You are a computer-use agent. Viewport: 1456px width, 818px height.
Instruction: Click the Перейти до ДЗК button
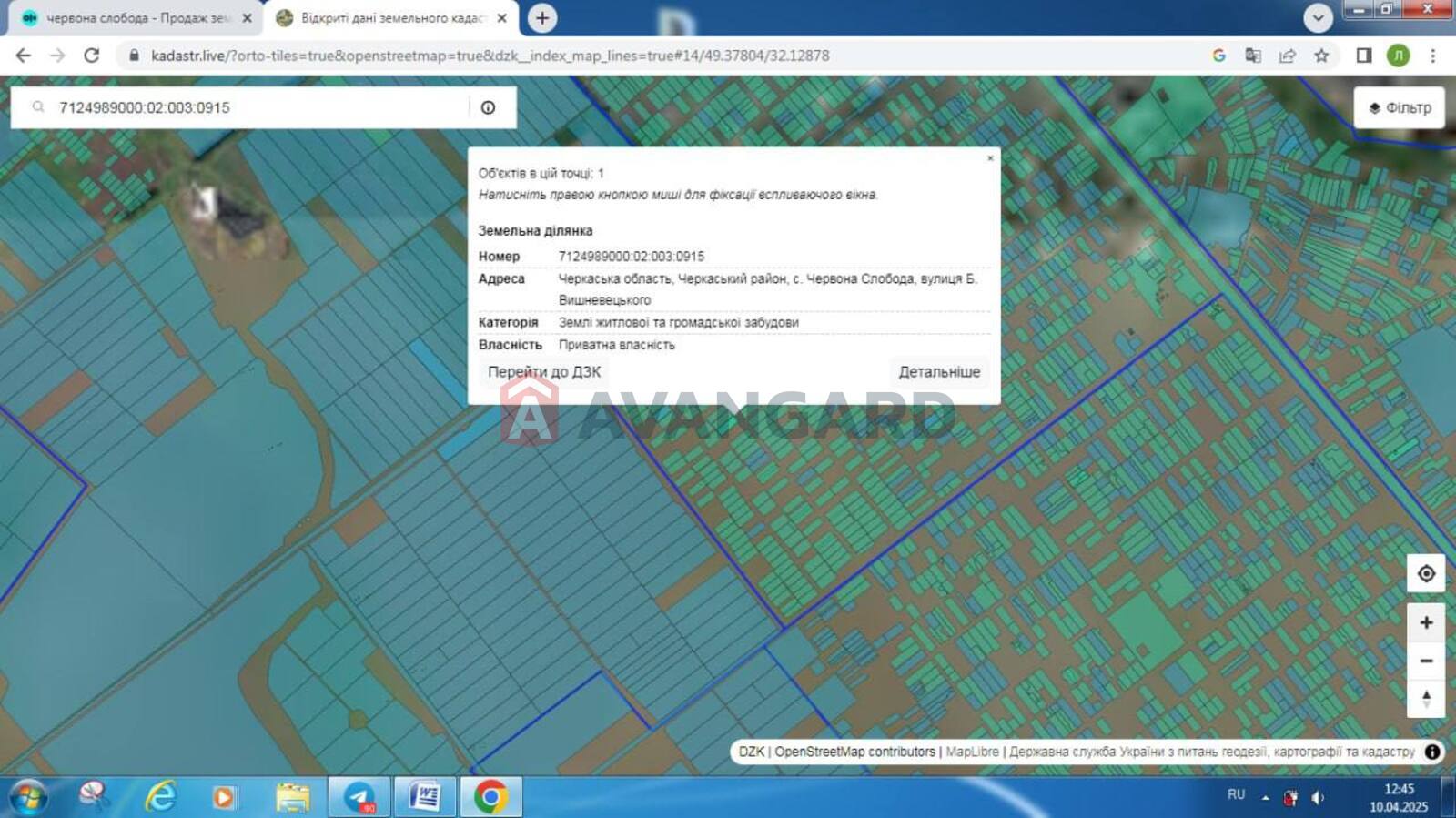[544, 371]
